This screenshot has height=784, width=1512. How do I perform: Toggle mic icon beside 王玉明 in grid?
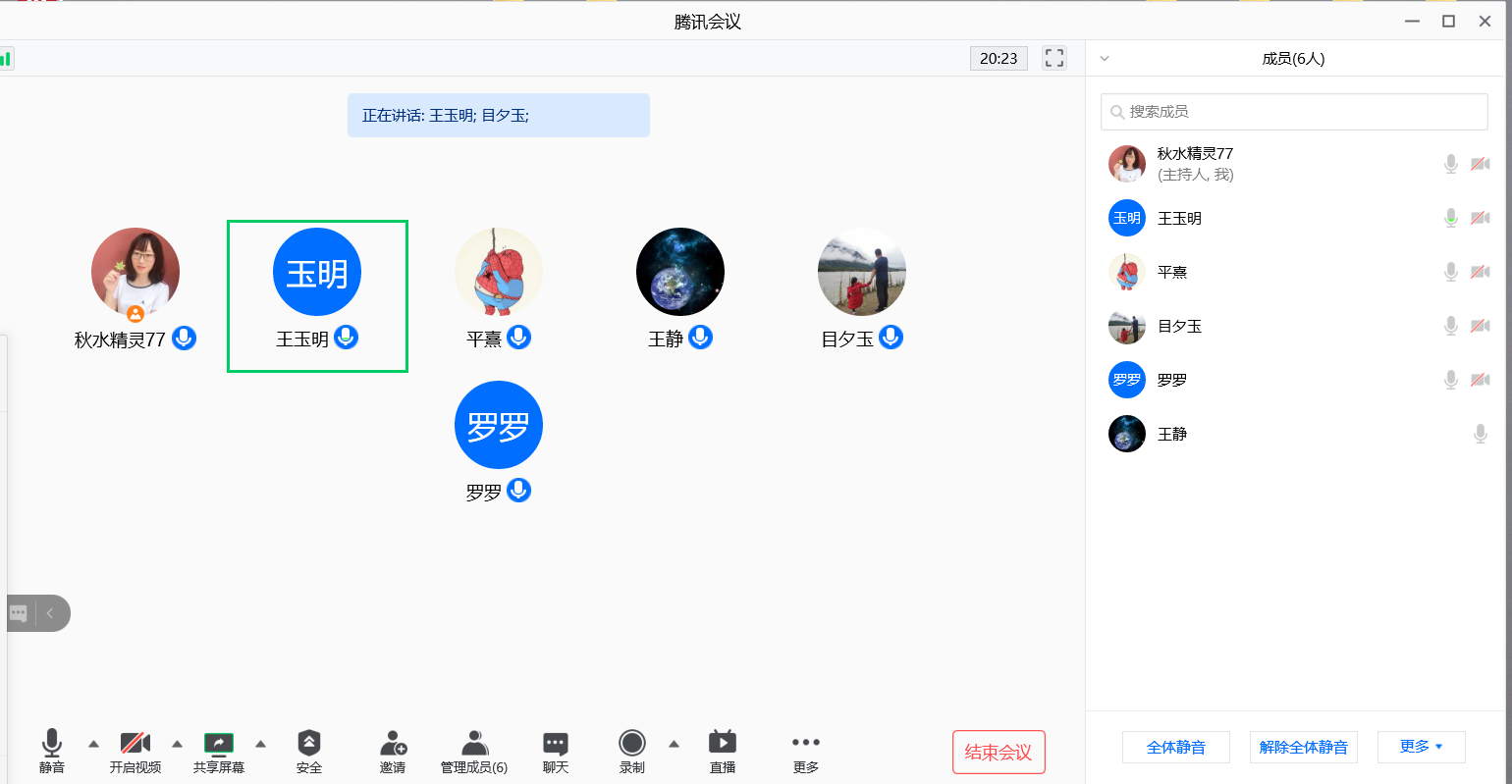point(346,338)
